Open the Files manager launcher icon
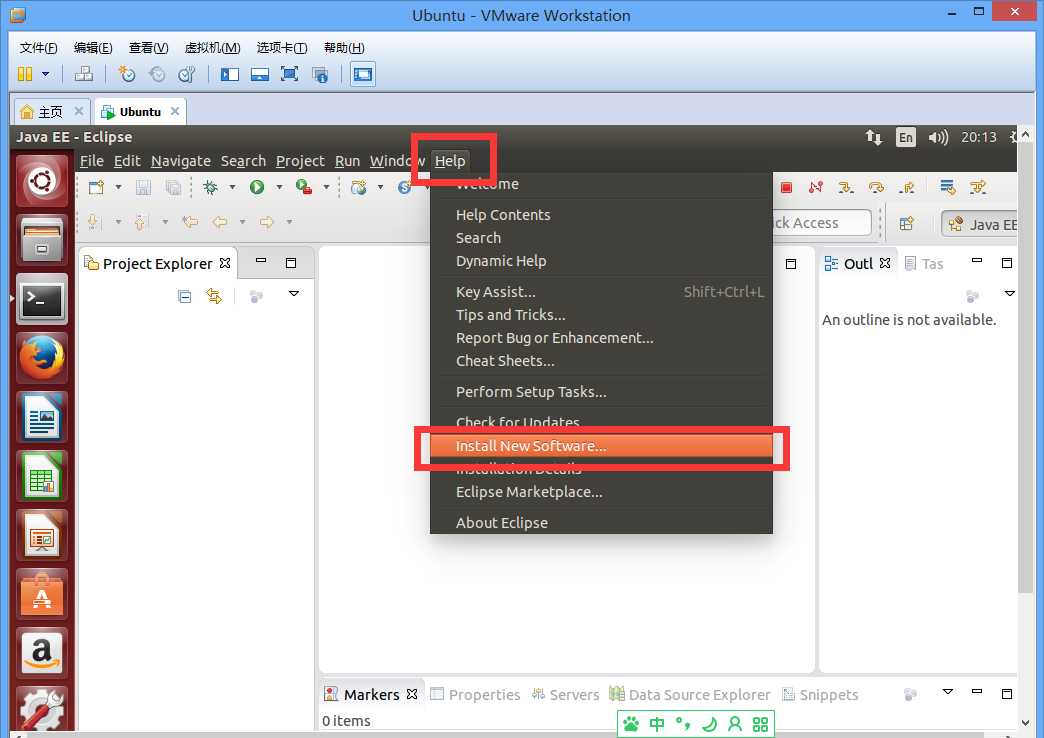 pos(42,240)
